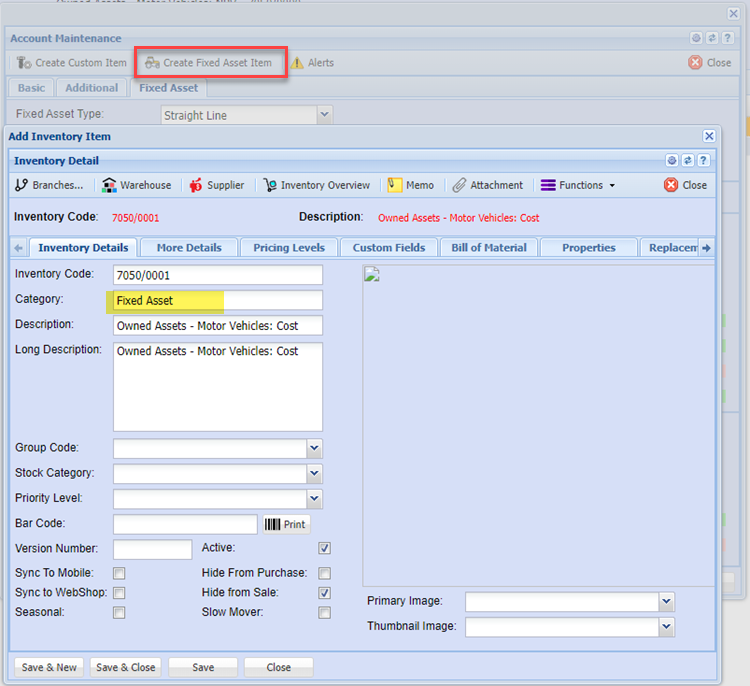Open the Memo option

tap(410, 185)
